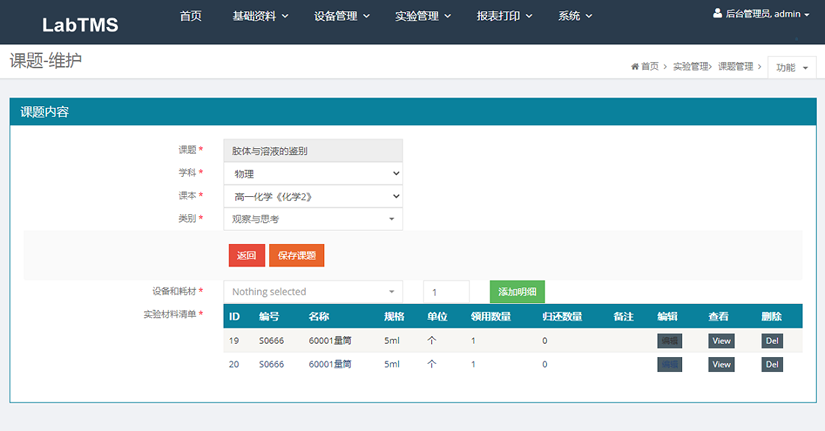Click the 编辑 button for row 19
The height and width of the screenshot is (431, 825).
[x=669, y=340]
